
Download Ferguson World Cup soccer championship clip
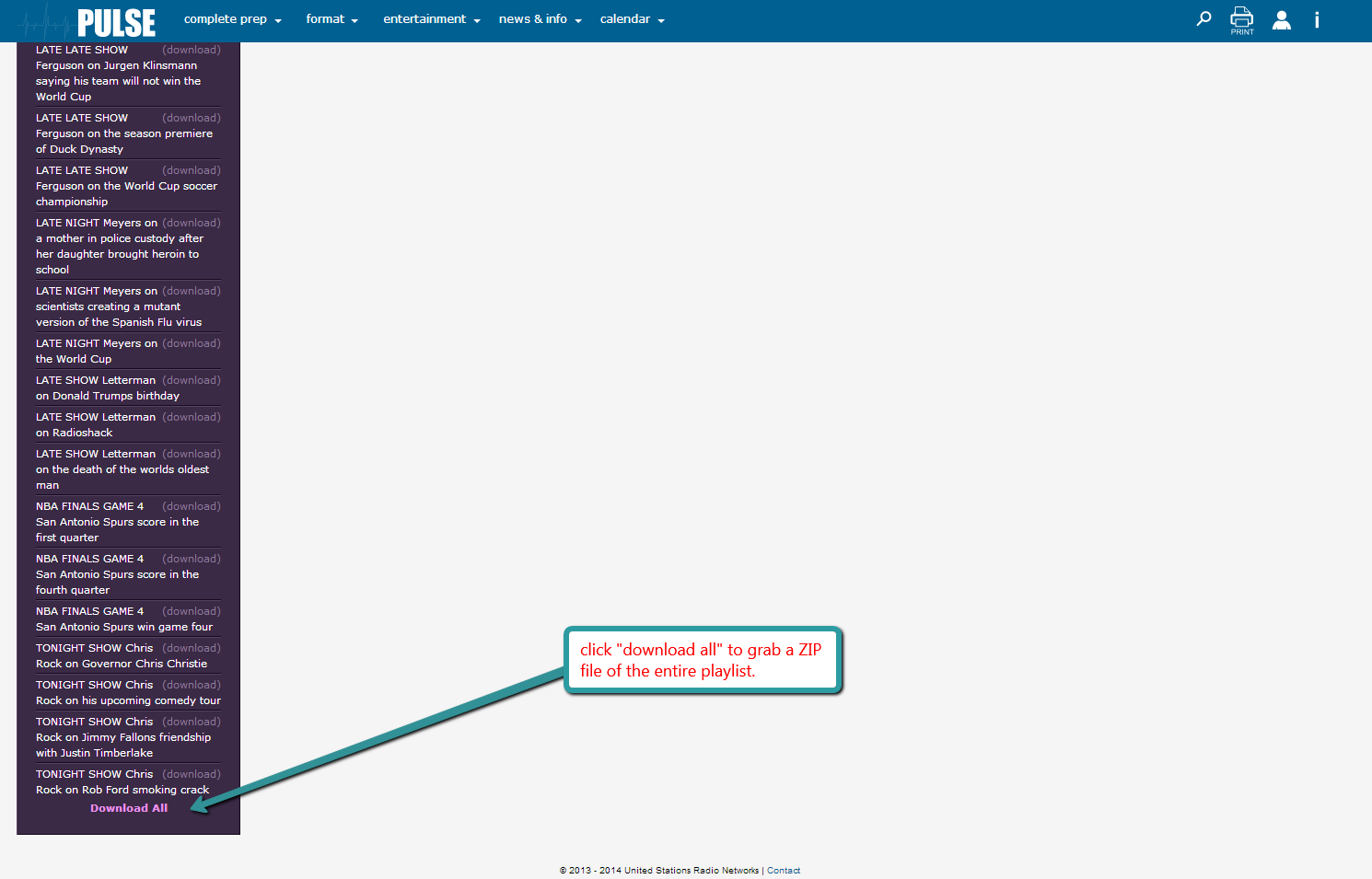[192, 170]
